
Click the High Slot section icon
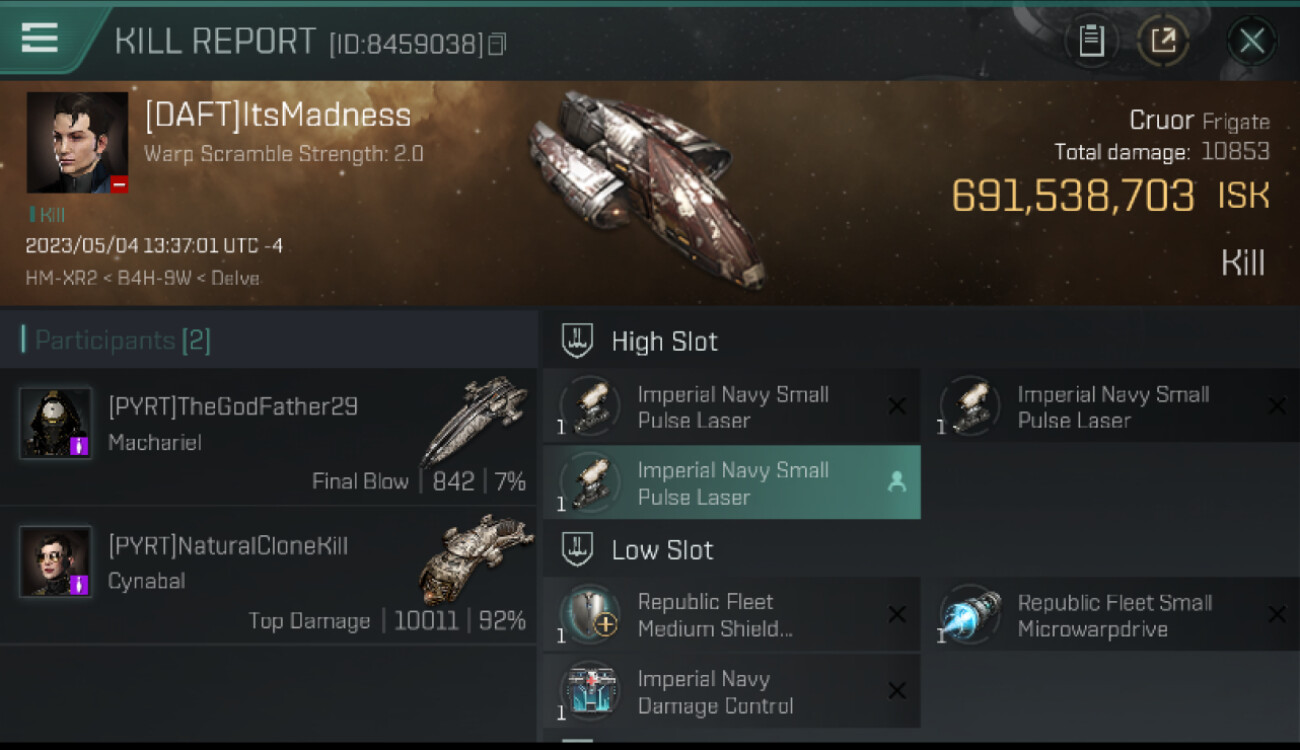(x=577, y=341)
